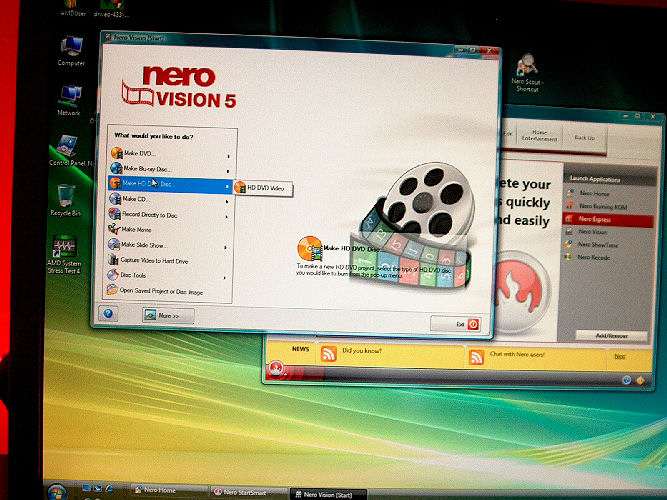Click the Did you know RSS feed icon
Viewport: 667px width, 500px height.
point(329,353)
